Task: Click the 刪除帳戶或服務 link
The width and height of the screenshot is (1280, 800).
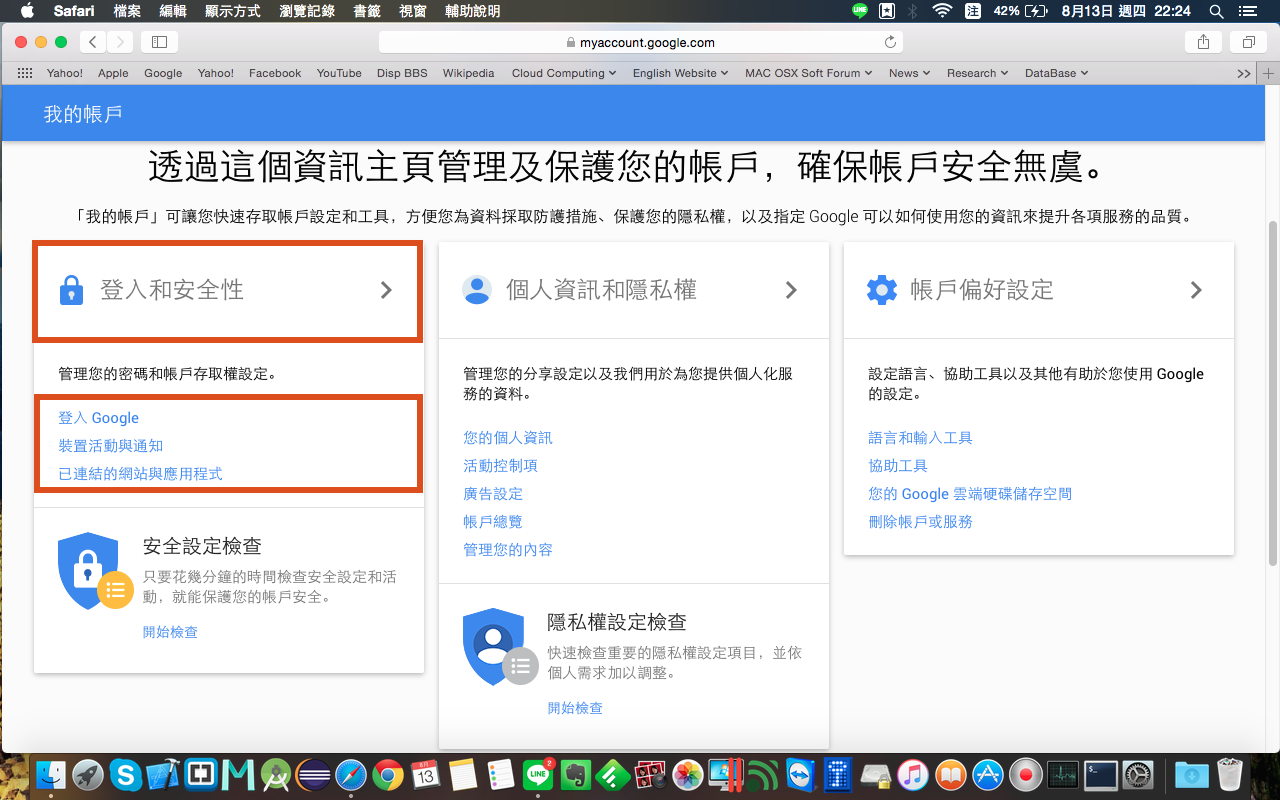Action: (920, 522)
